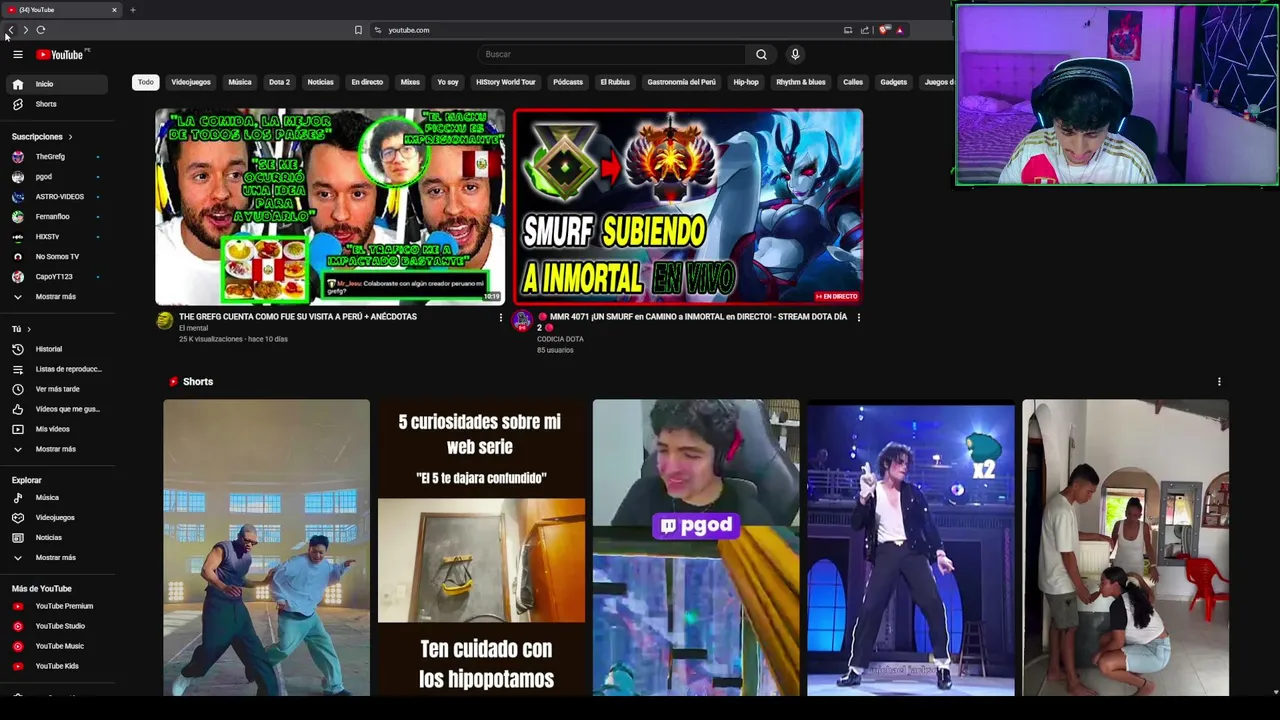The height and width of the screenshot is (720, 1280).
Task: Click the browser back arrow
Action: [10, 30]
